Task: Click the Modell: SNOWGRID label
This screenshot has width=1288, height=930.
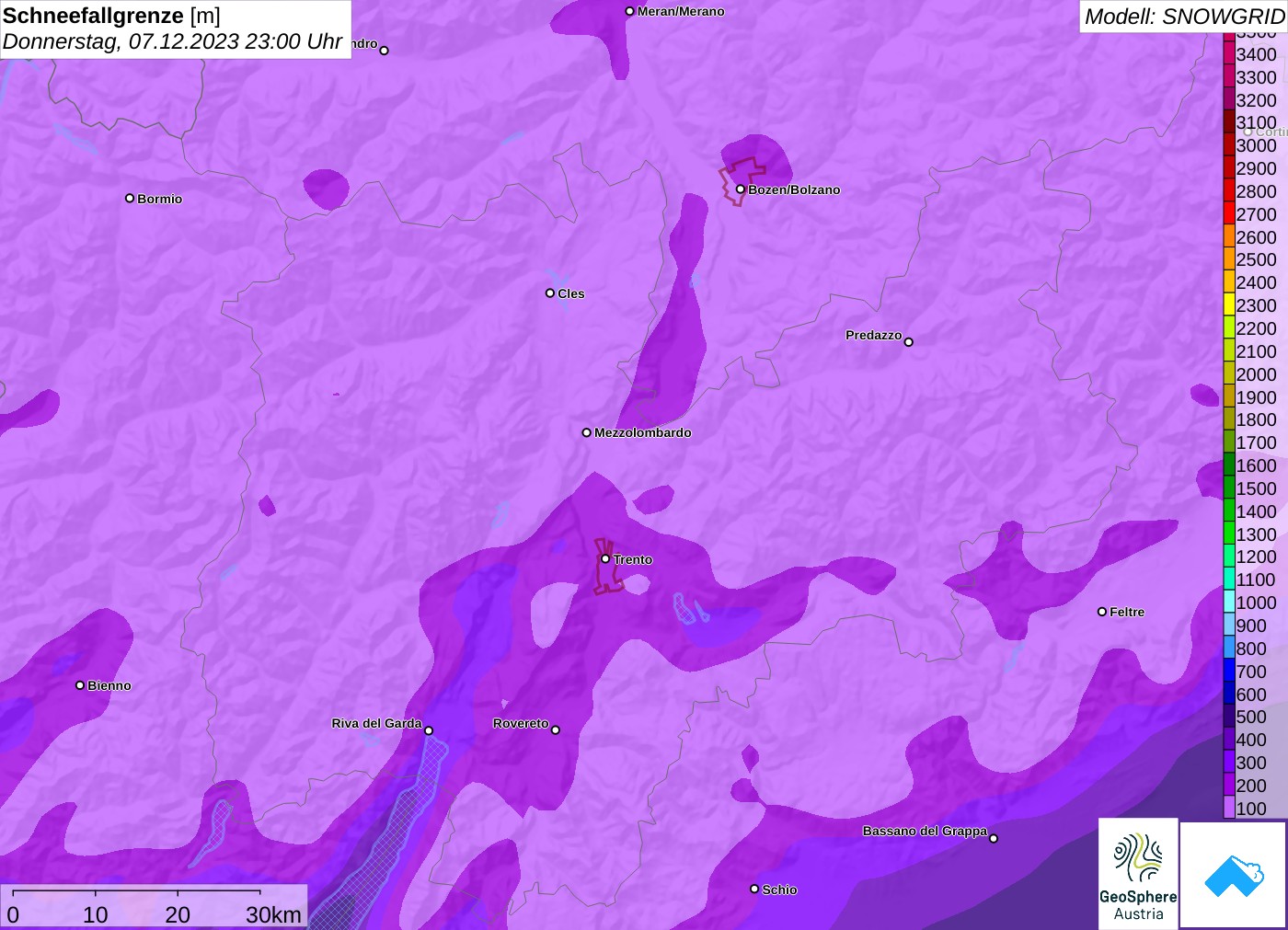Action: coord(1183,17)
